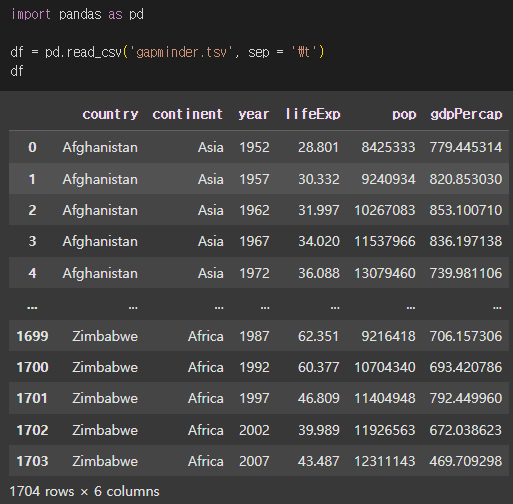Click pop value 13079460
Viewport: 513px width, 504px height.
point(385,273)
